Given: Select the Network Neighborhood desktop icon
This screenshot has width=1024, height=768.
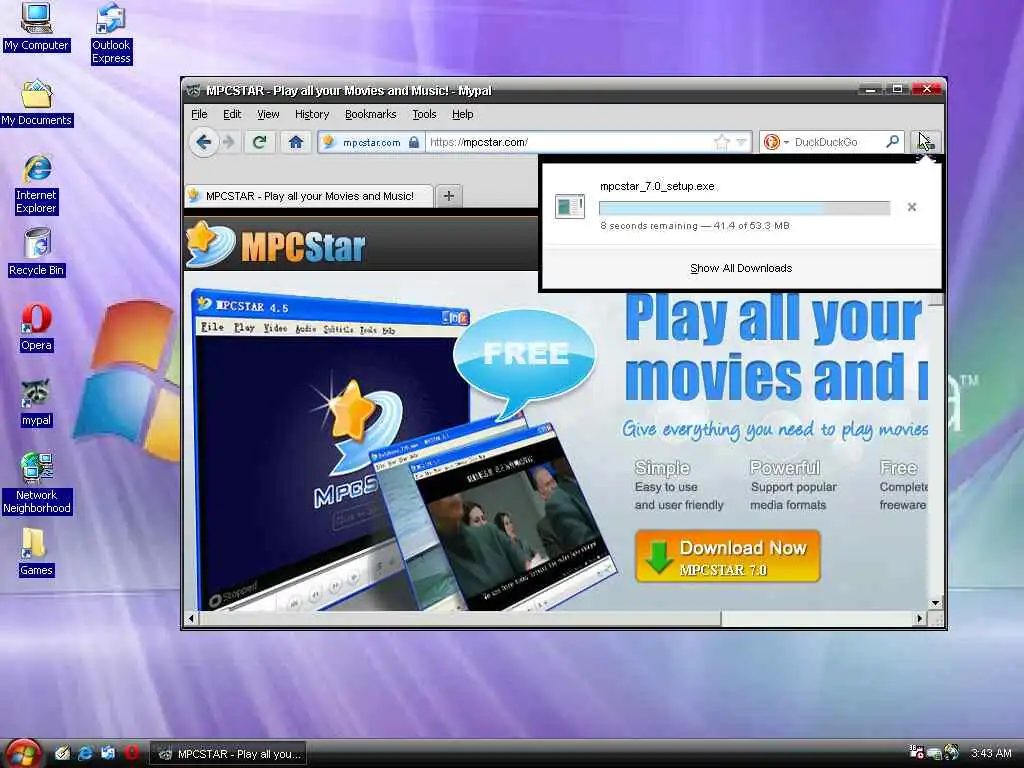Looking at the screenshot, I should (x=36, y=483).
